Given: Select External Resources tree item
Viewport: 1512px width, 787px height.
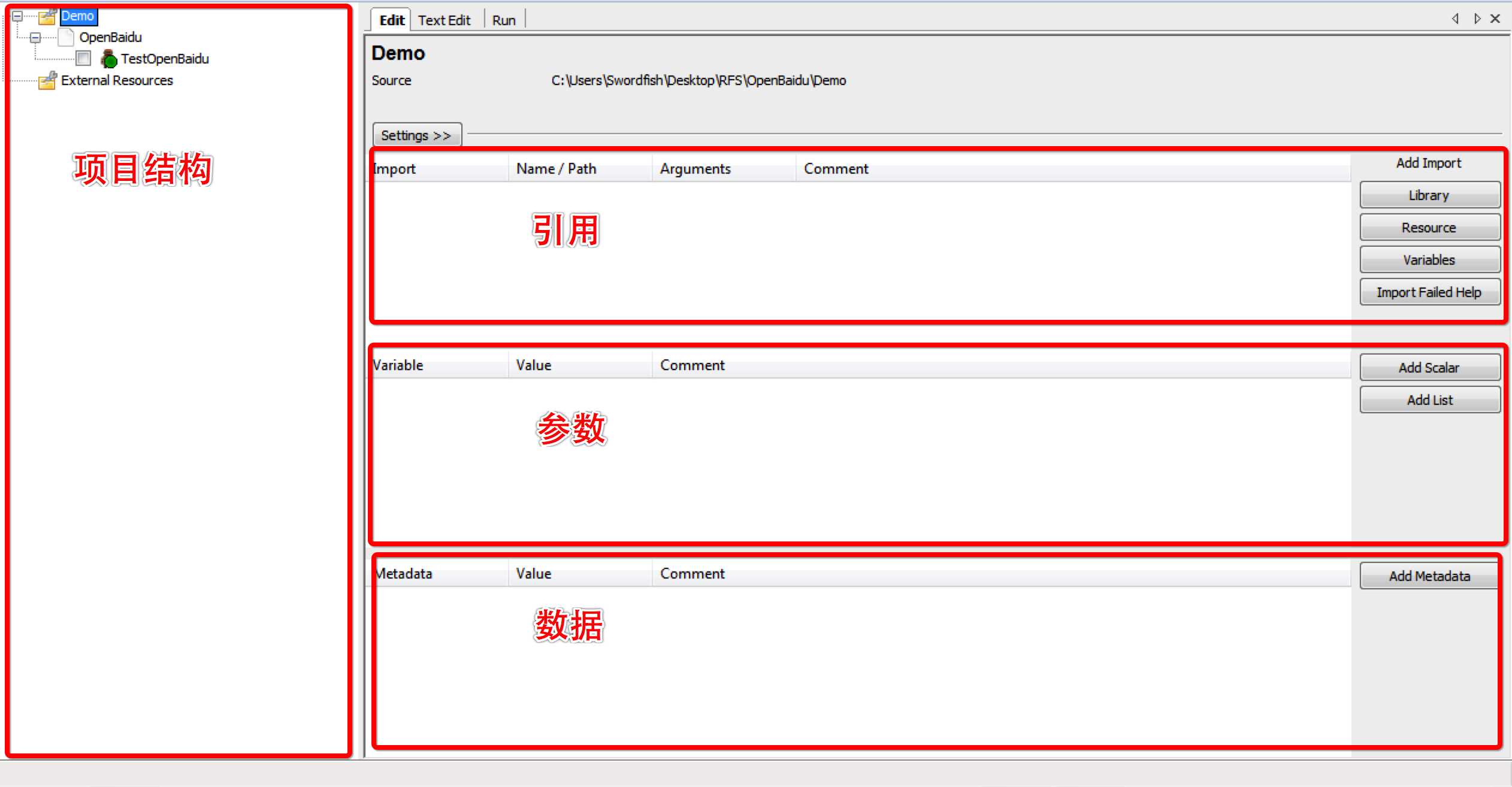Looking at the screenshot, I should [117, 80].
